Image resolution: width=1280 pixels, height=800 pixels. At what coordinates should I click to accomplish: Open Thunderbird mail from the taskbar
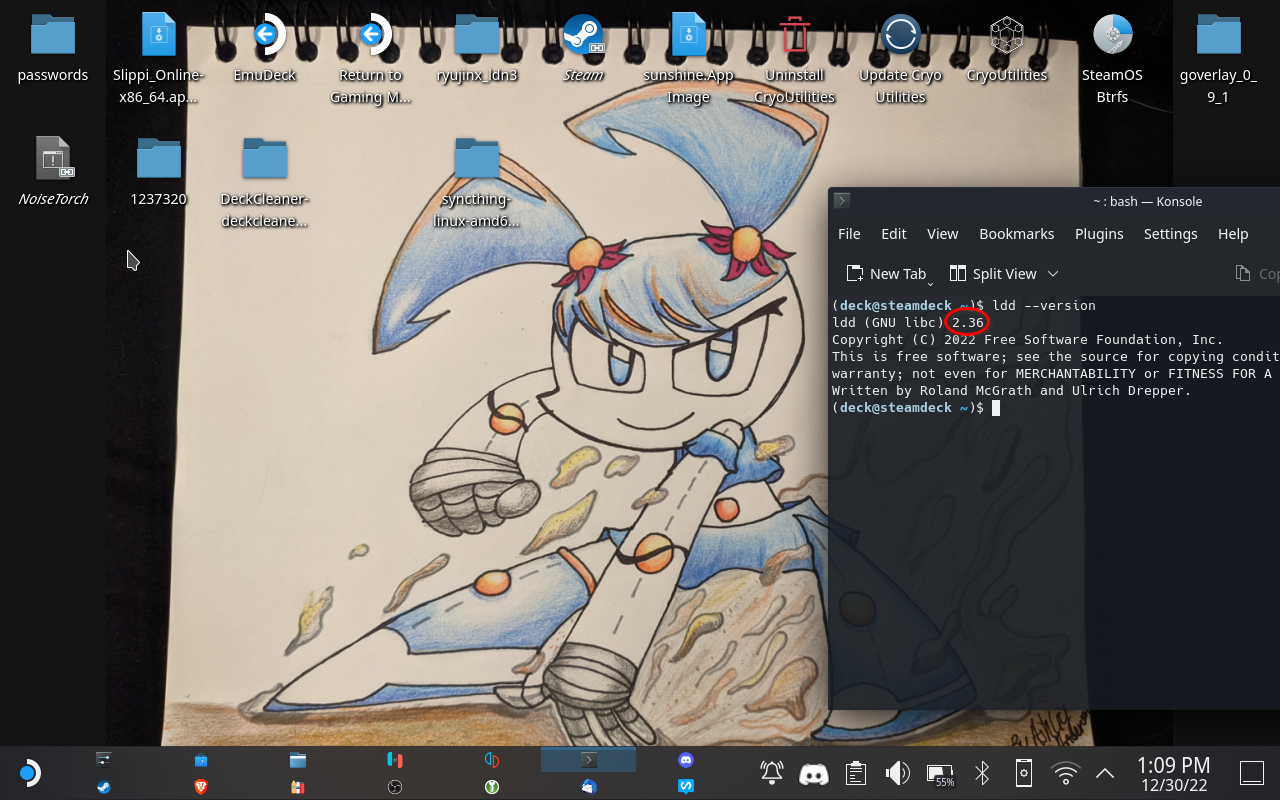(x=588, y=787)
